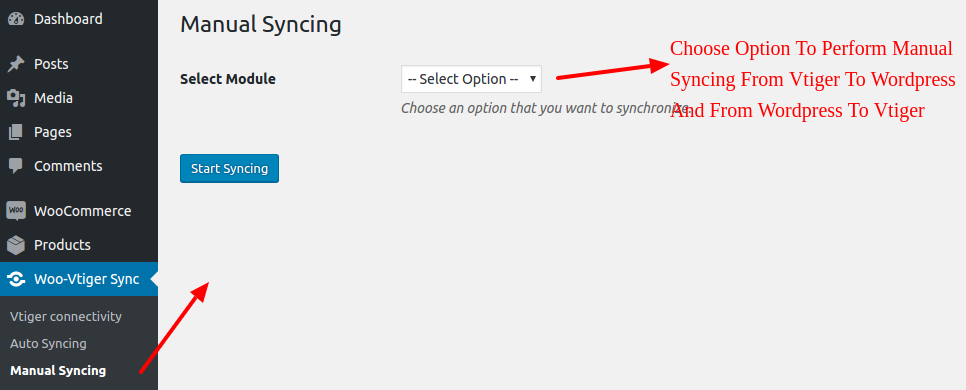Screen dimensions: 966x390
Task: Click the Dashboard gauge icon
Action: click(x=16, y=19)
